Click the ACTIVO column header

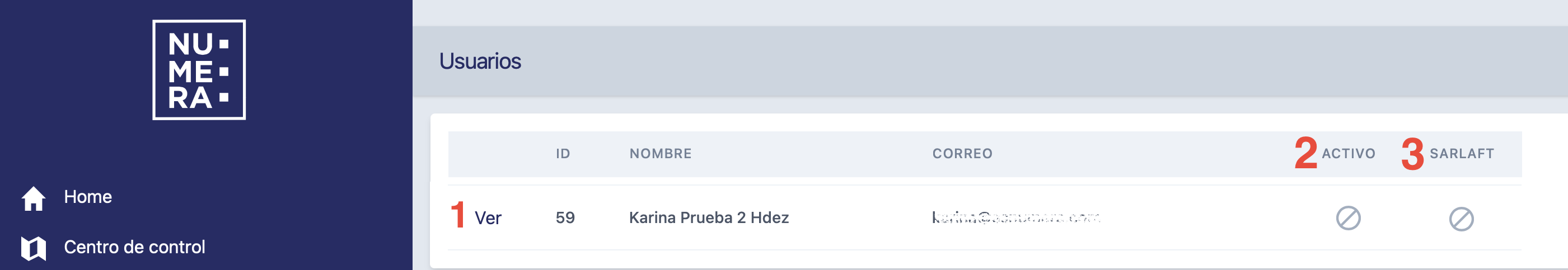click(1348, 154)
